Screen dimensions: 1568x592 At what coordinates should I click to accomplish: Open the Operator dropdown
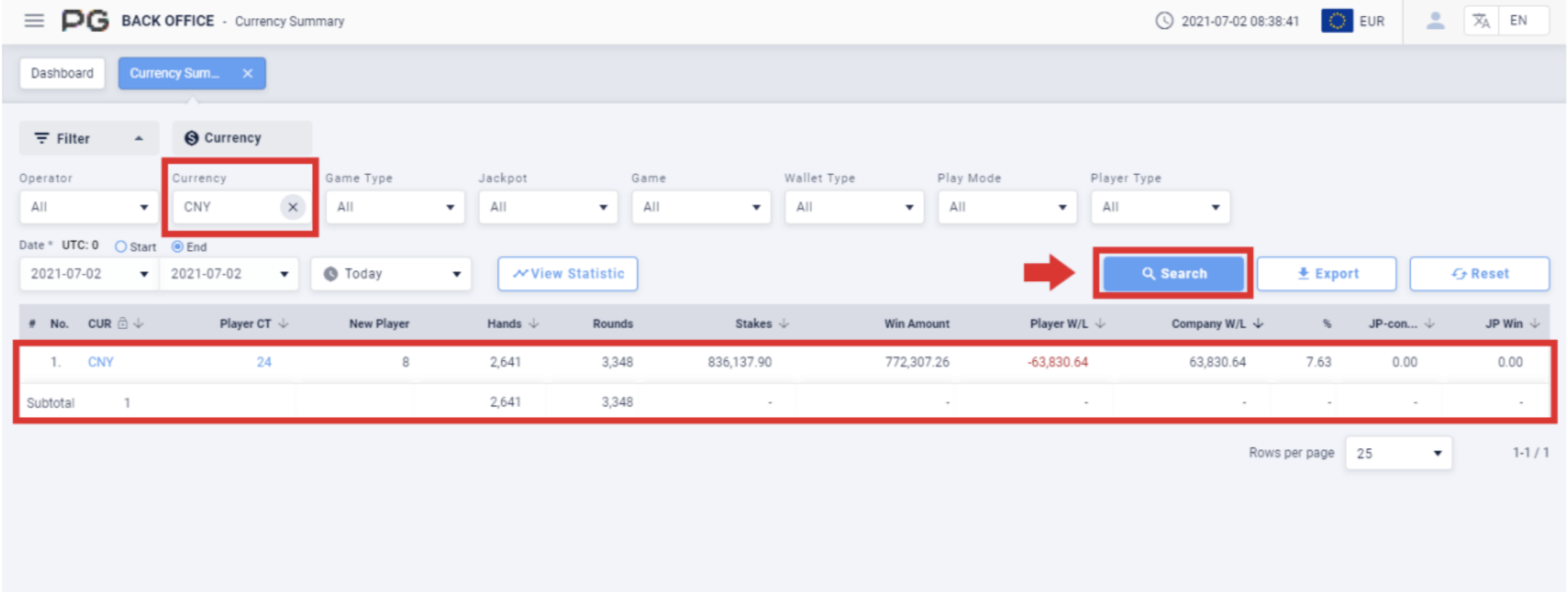[89, 207]
